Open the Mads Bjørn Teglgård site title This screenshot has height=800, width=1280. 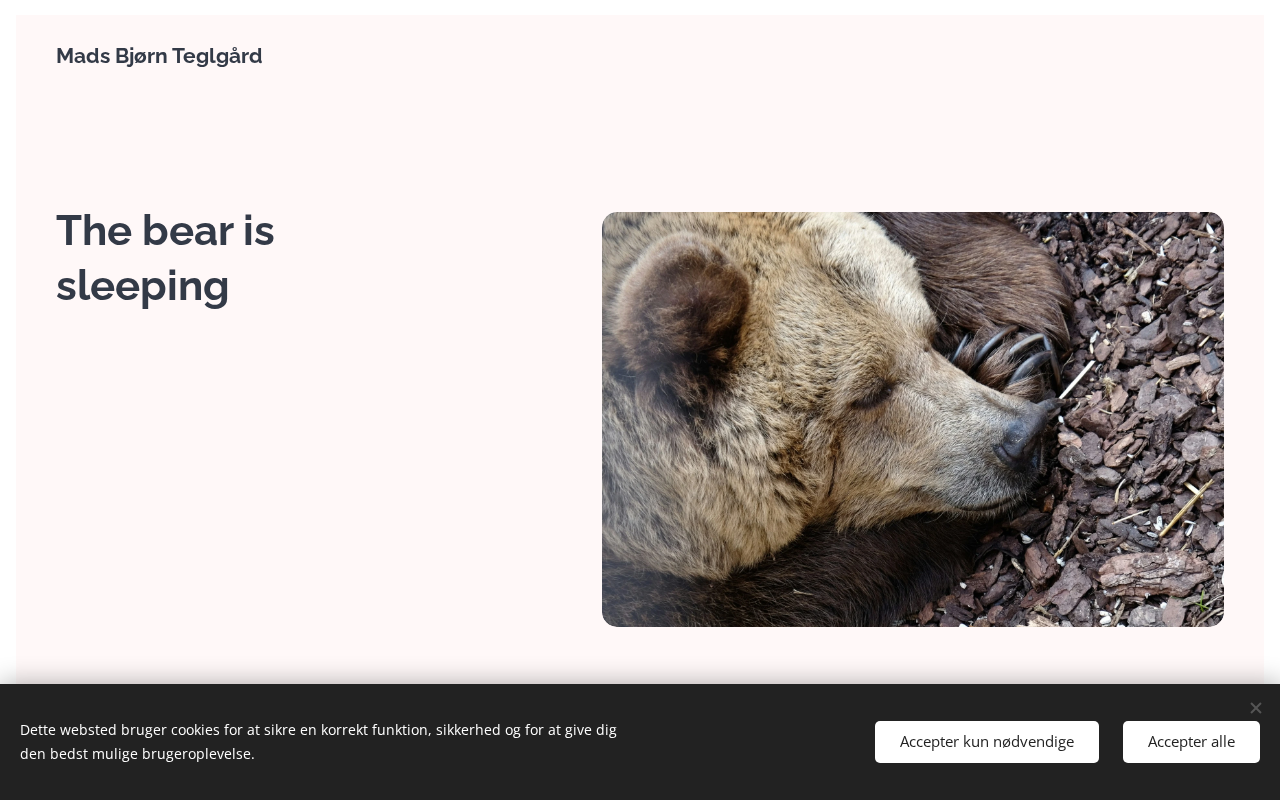(x=159, y=56)
